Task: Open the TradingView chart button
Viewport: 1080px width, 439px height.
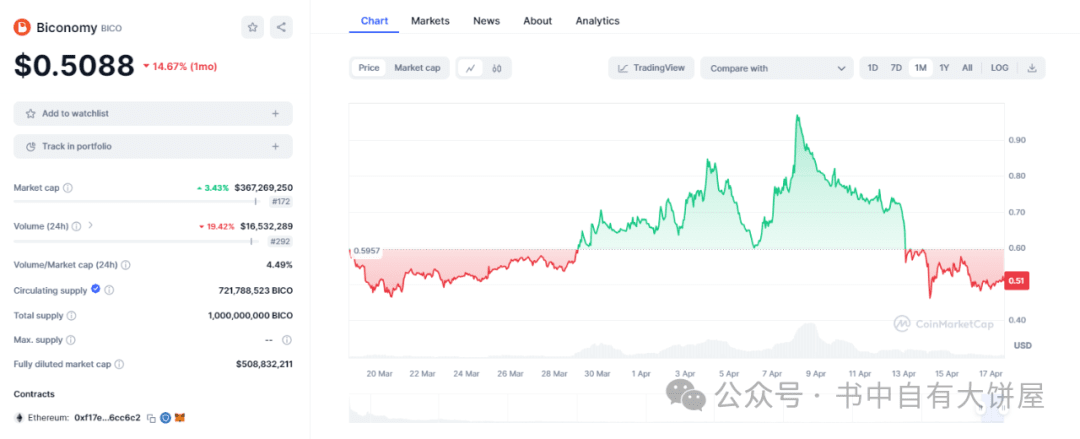Action: tap(651, 68)
